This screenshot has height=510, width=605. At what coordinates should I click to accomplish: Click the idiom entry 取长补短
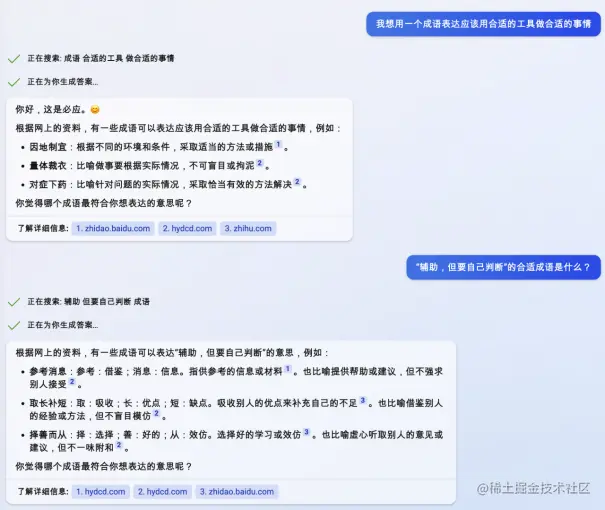coord(48,403)
